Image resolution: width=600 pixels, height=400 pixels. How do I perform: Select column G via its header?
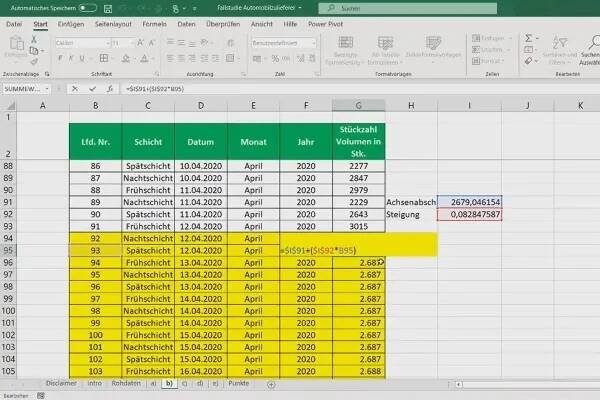coord(360,105)
